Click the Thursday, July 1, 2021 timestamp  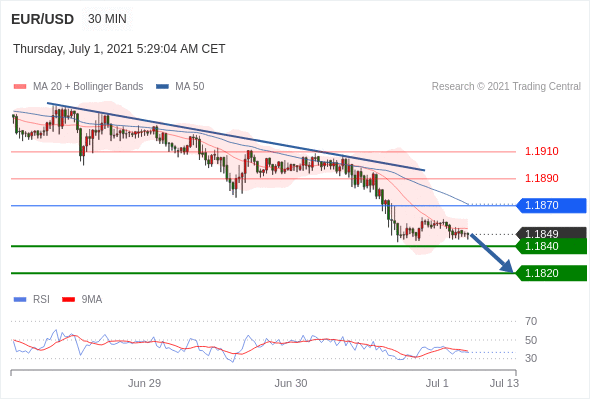tap(119, 49)
